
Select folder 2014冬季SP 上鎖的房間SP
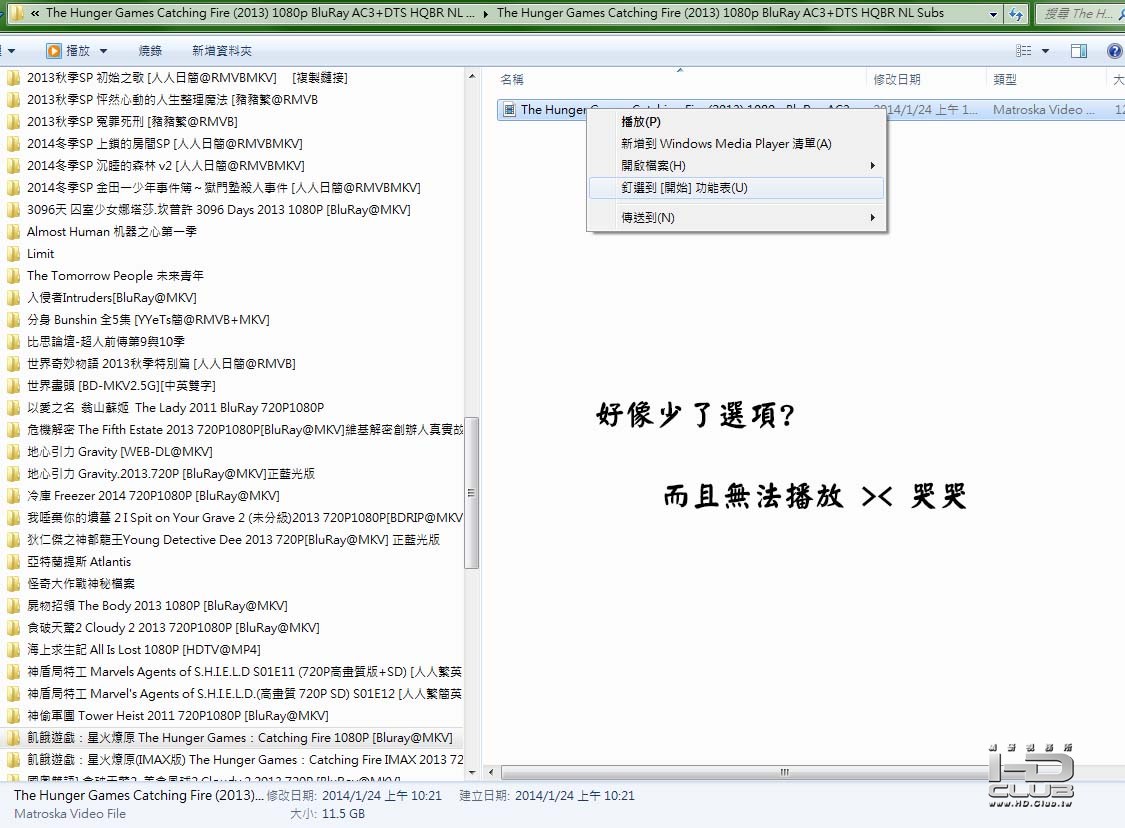[154, 144]
